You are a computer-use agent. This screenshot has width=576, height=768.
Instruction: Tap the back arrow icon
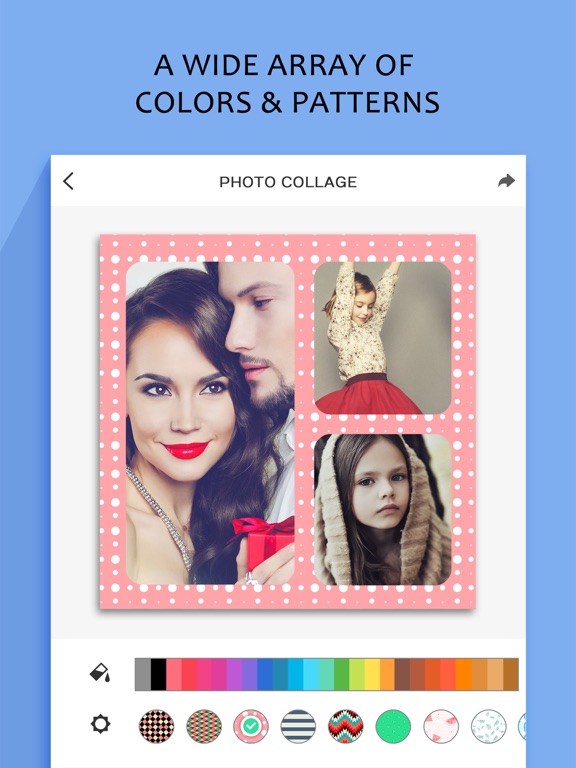tap(68, 181)
